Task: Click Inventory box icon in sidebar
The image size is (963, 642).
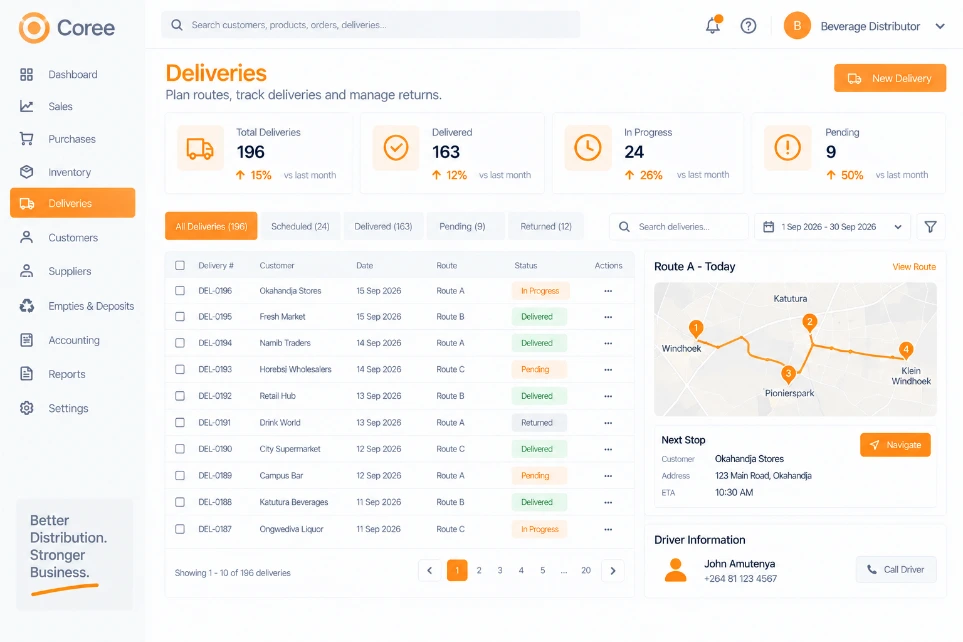Action: [26, 172]
